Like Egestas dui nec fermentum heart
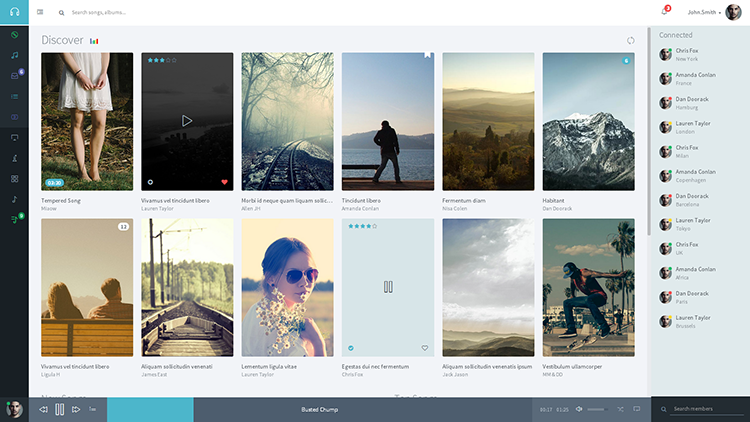Viewport: 750px width, 422px height. coord(425,348)
